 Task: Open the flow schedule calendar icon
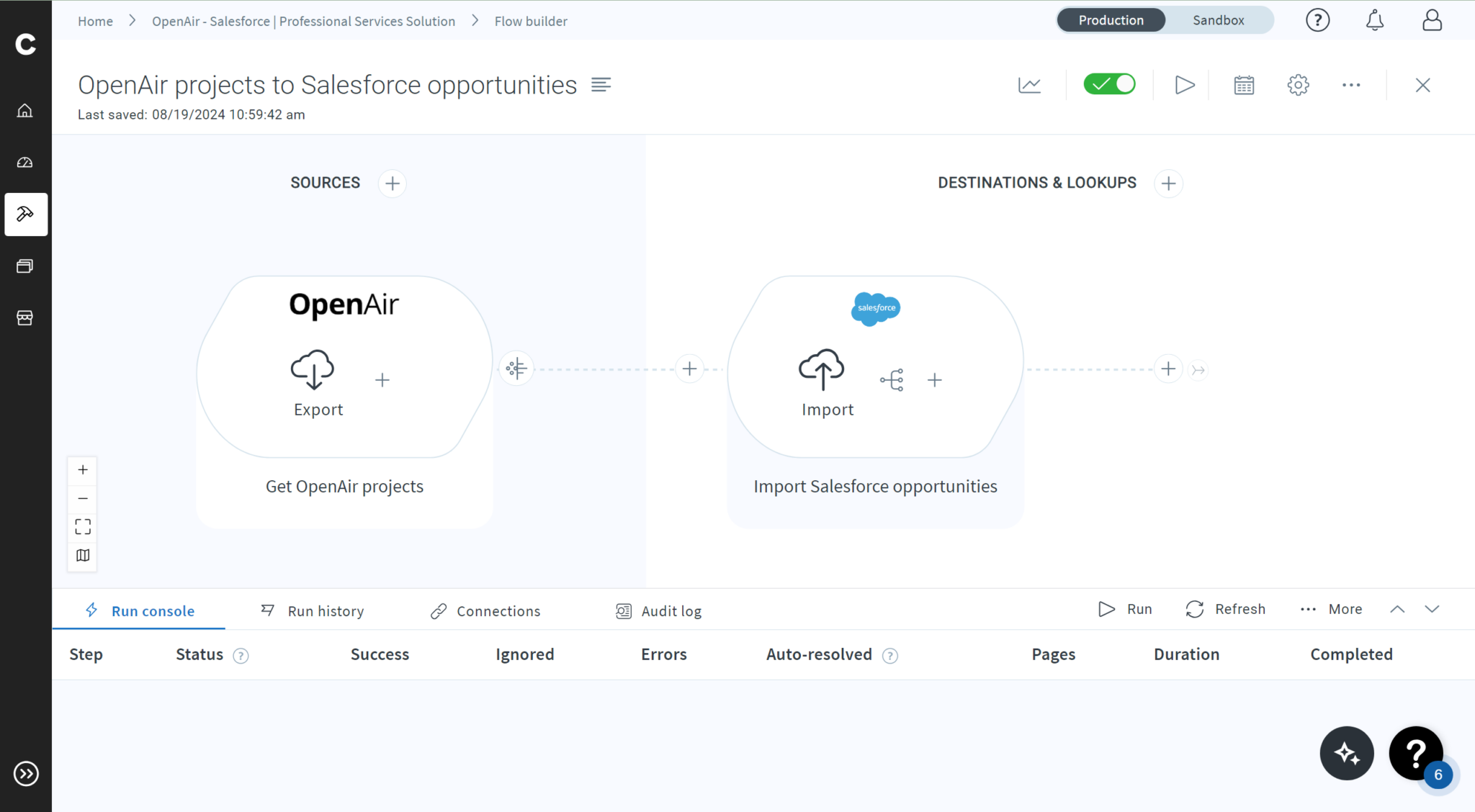point(1244,84)
